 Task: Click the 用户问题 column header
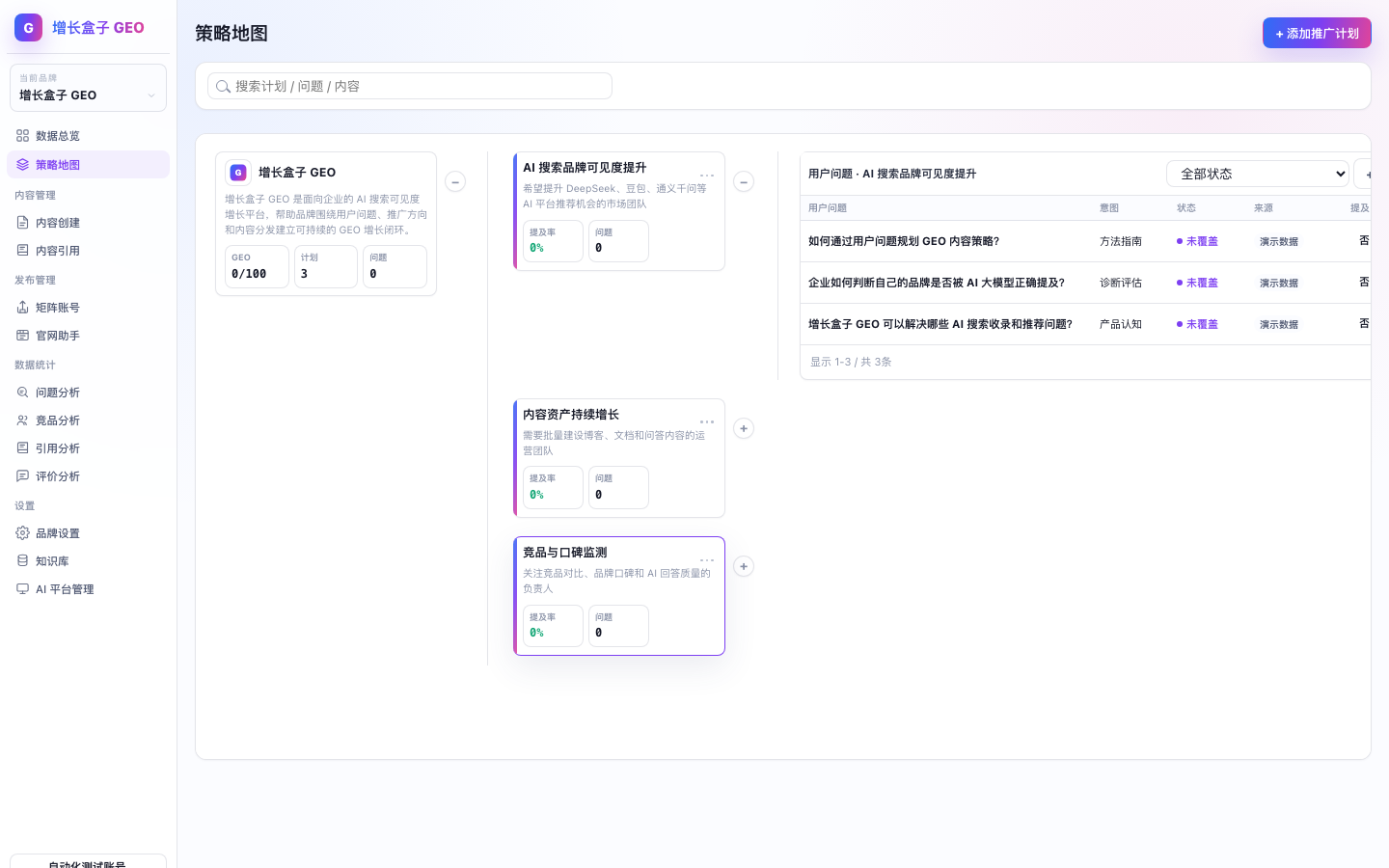pos(828,208)
